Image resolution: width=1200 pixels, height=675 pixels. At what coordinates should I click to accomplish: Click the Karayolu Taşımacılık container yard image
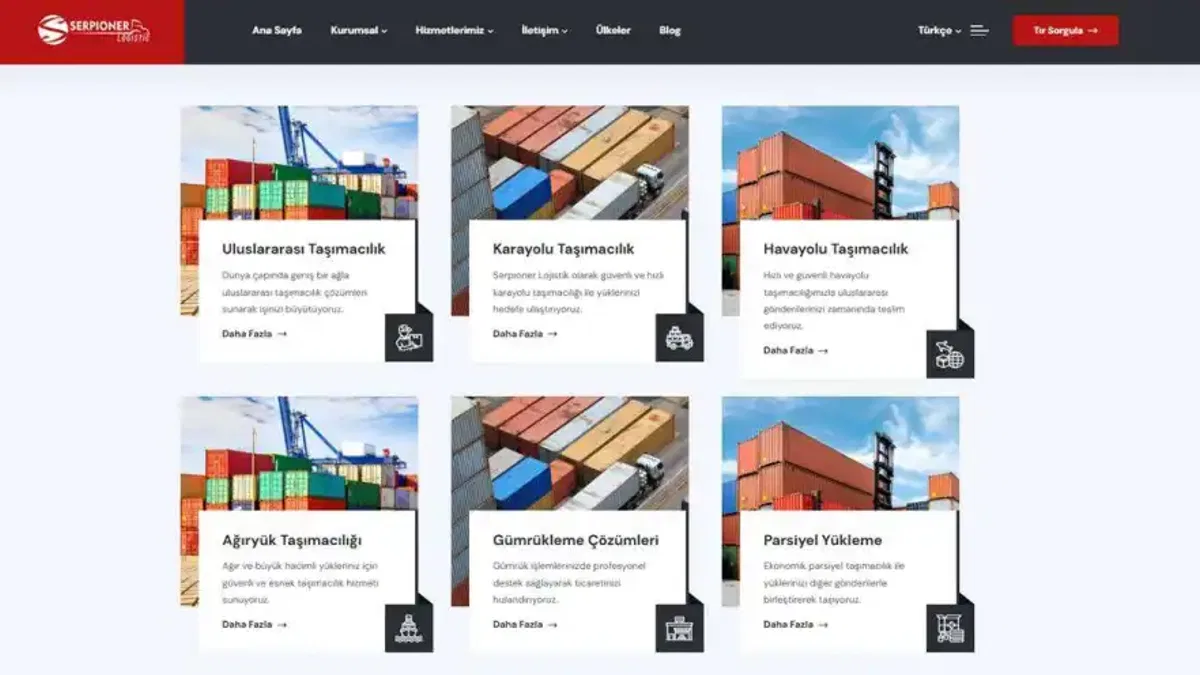[x=570, y=162]
